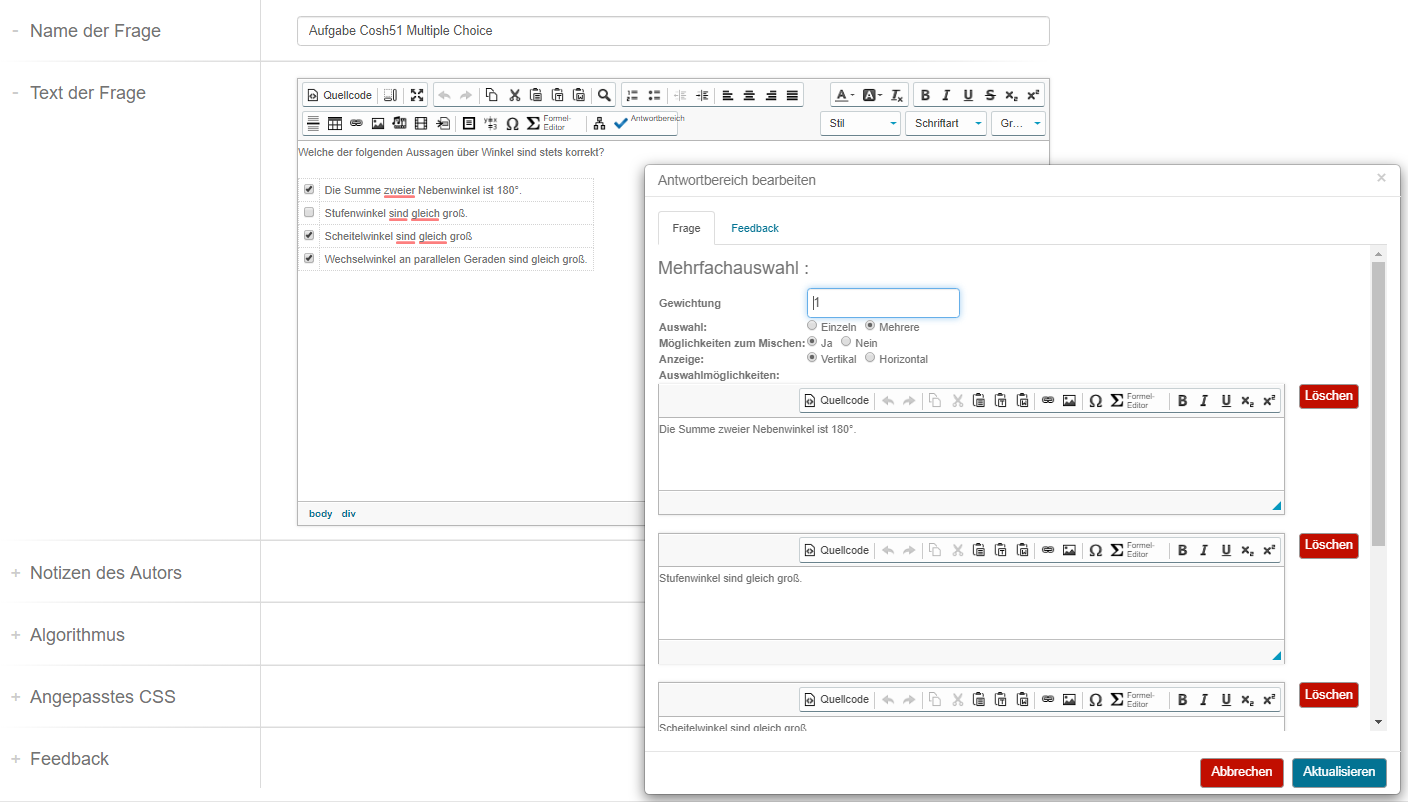Viewport: 1408px width, 802px height.
Task: Set Möglichkeiten zum Mischen to Nein
Action: 846,342
